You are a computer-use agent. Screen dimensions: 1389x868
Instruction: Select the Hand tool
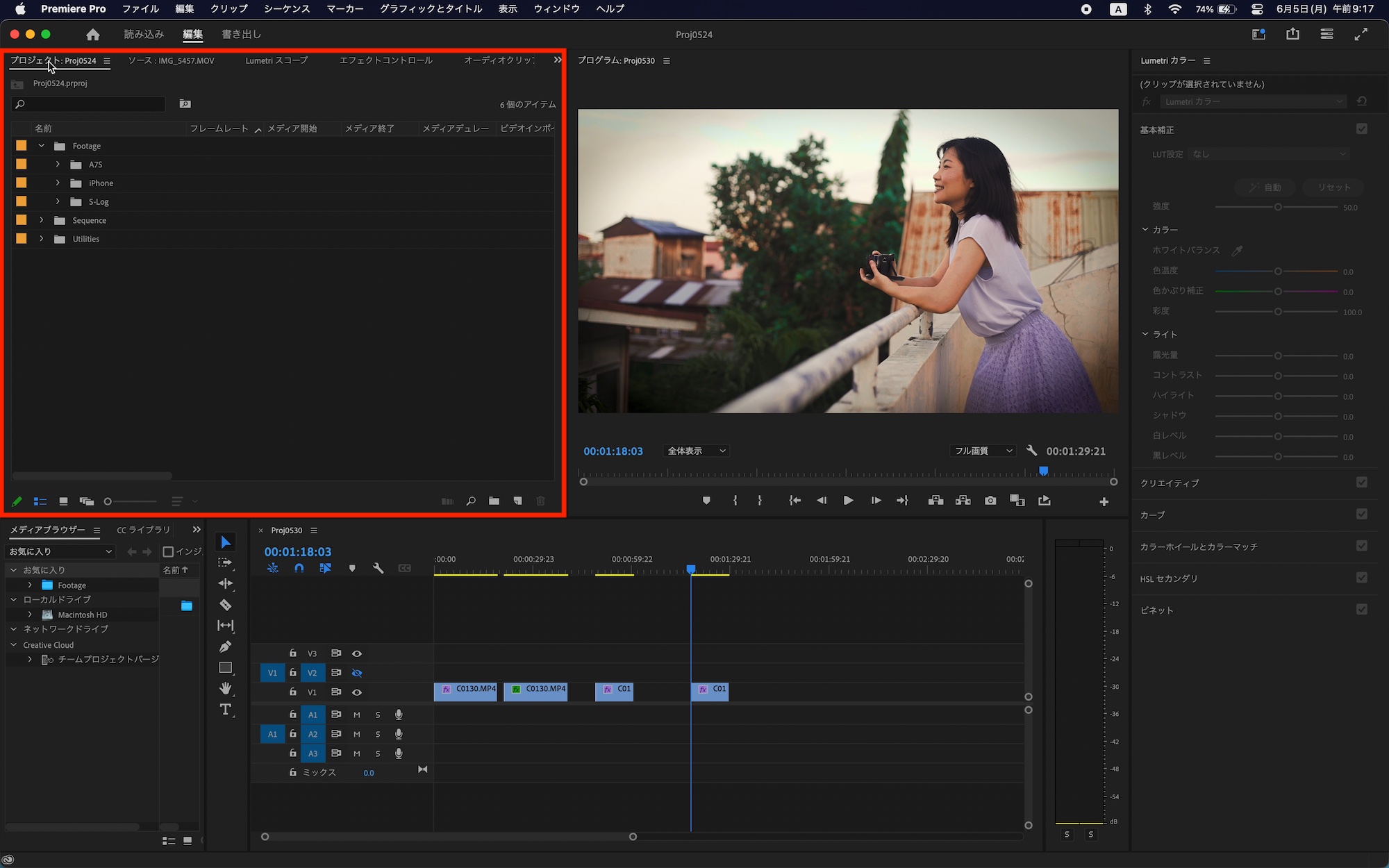226,688
